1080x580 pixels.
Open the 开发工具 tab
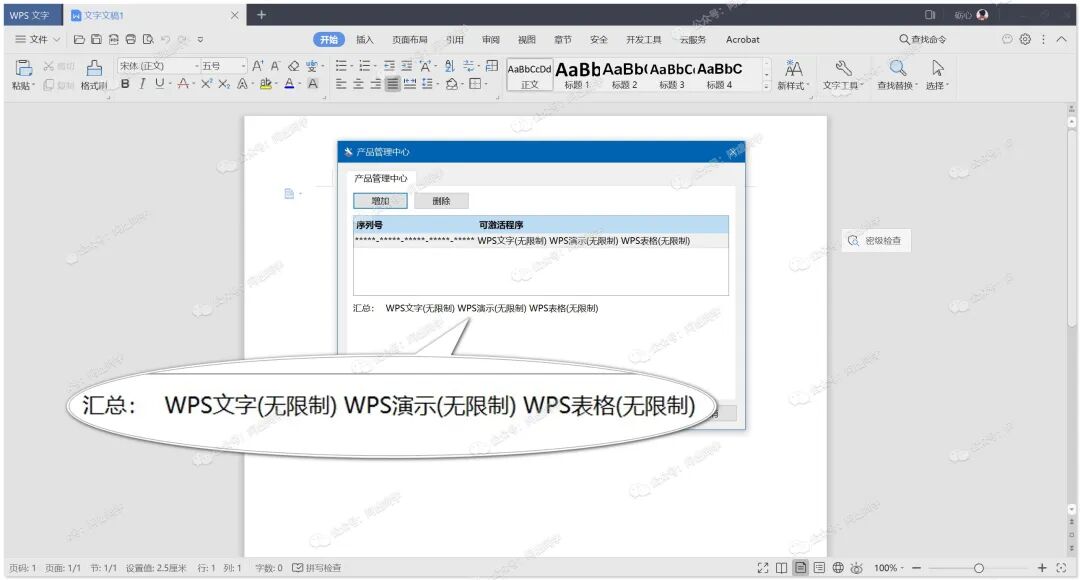tap(643, 39)
